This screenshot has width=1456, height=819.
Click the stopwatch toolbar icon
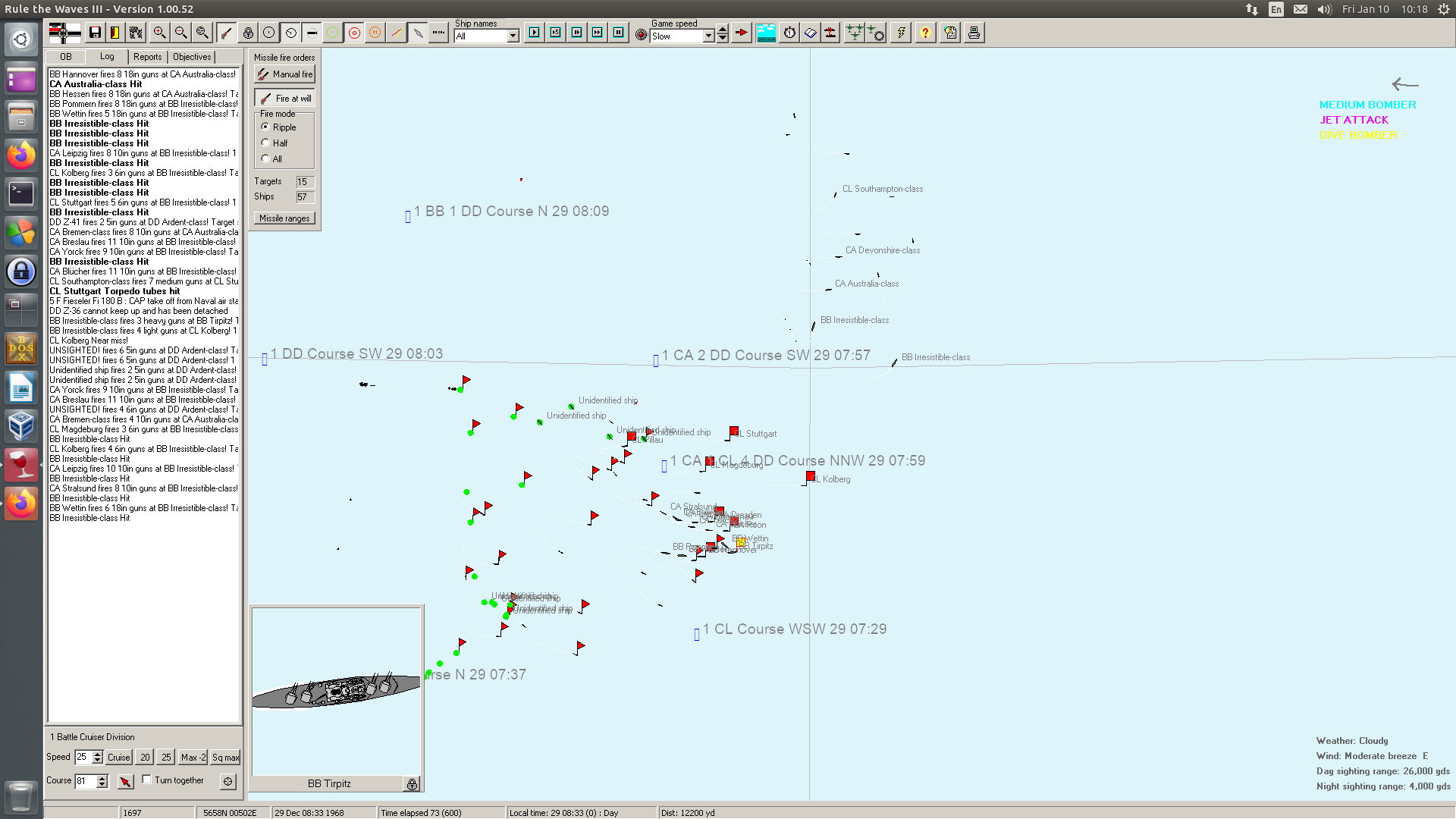(x=789, y=33)
